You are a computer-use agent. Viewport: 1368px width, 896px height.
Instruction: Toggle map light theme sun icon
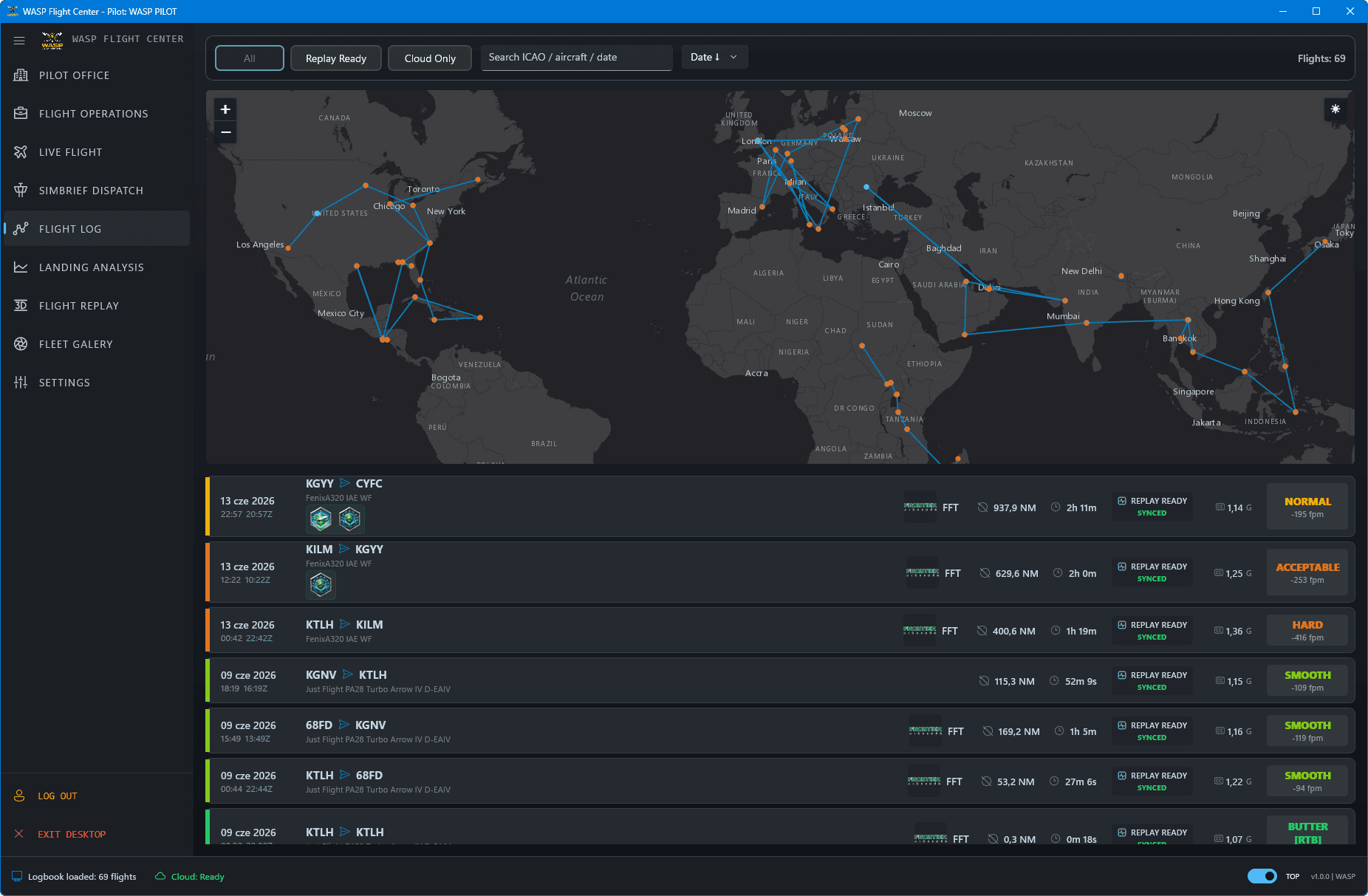tap(1335, 109)
